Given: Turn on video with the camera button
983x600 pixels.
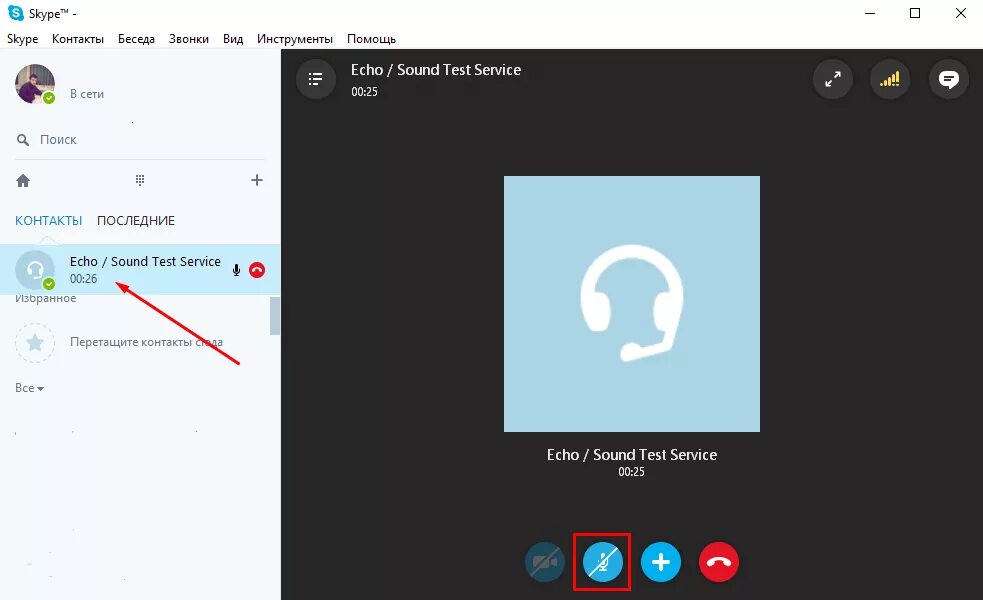Looking at the screenshot, I should pos(545,562).
